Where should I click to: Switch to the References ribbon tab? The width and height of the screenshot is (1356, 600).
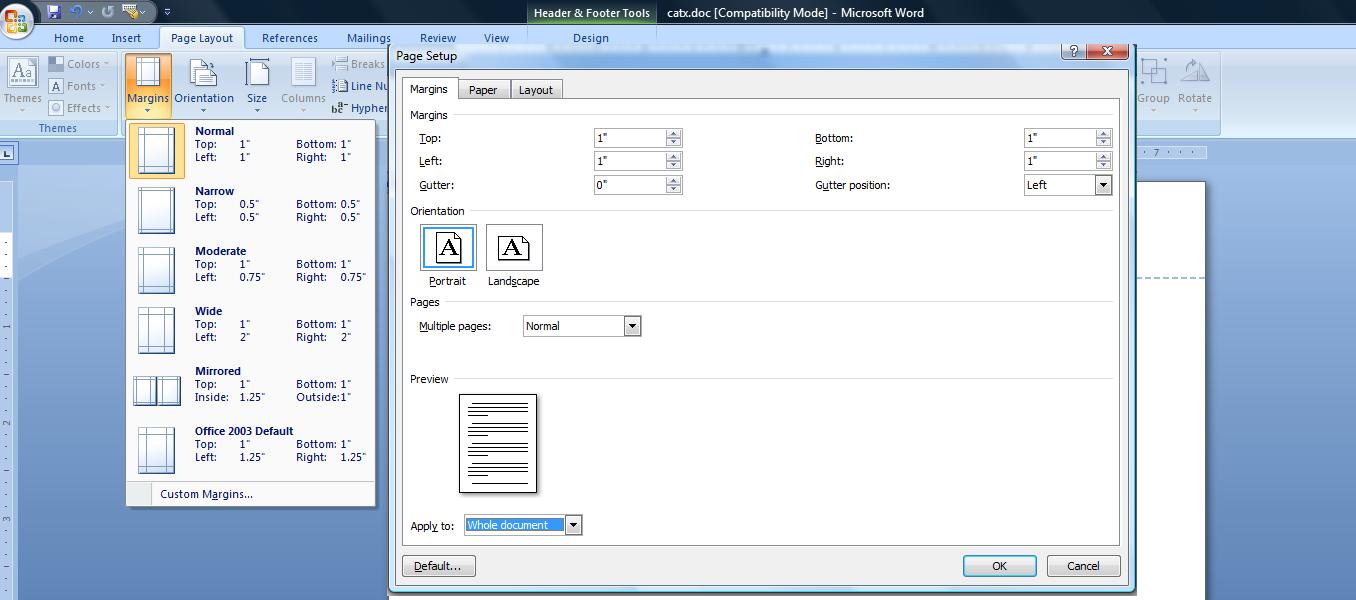pyautogui.click(x=290, y=38)
